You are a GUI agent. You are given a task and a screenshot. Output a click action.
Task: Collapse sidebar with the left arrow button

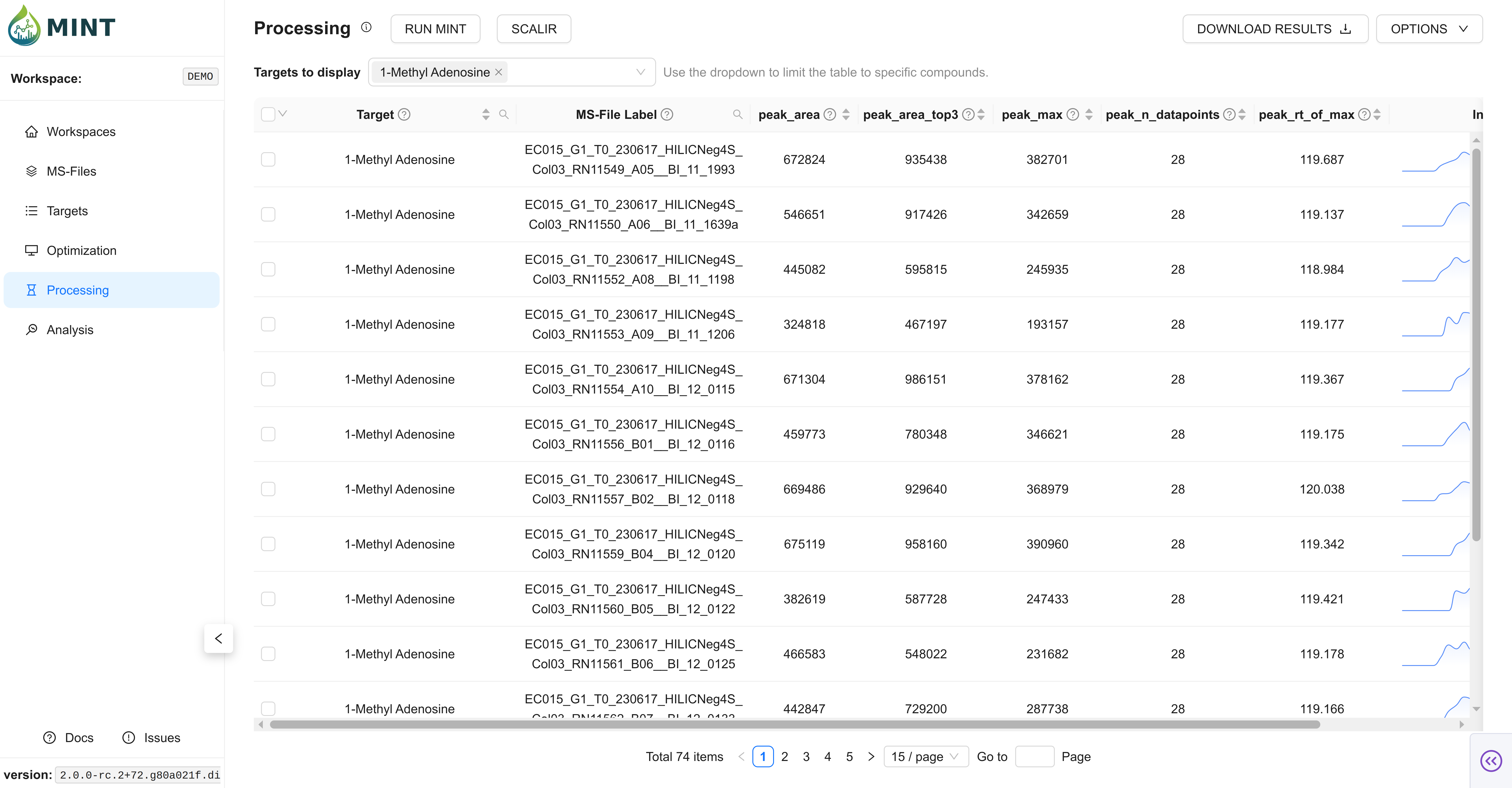[218, 638]
